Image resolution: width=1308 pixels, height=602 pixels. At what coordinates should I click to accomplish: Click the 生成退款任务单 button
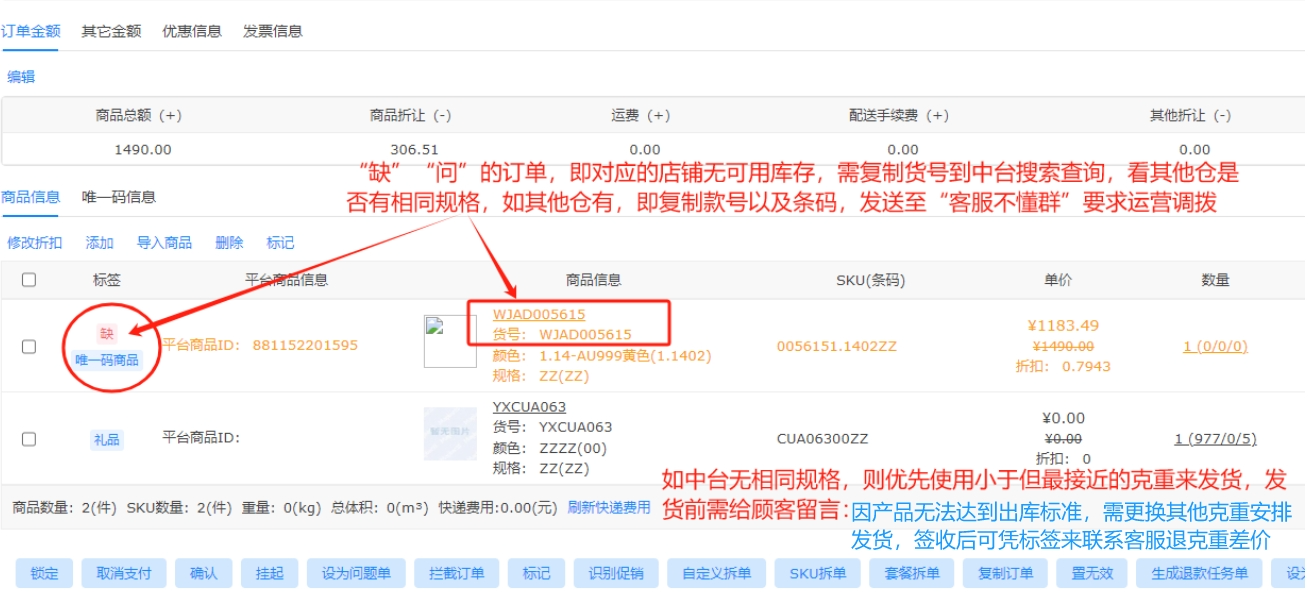1199,573
